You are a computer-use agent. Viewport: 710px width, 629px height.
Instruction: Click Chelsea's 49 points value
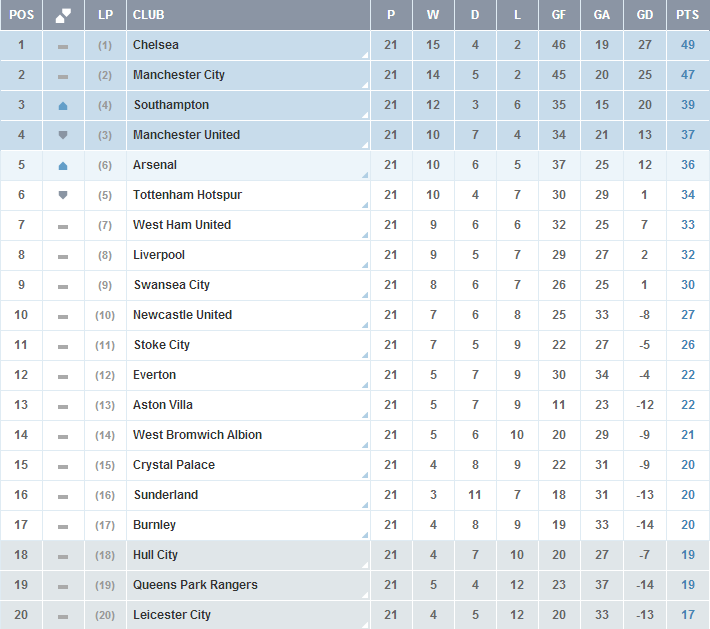tap(687, 45)
